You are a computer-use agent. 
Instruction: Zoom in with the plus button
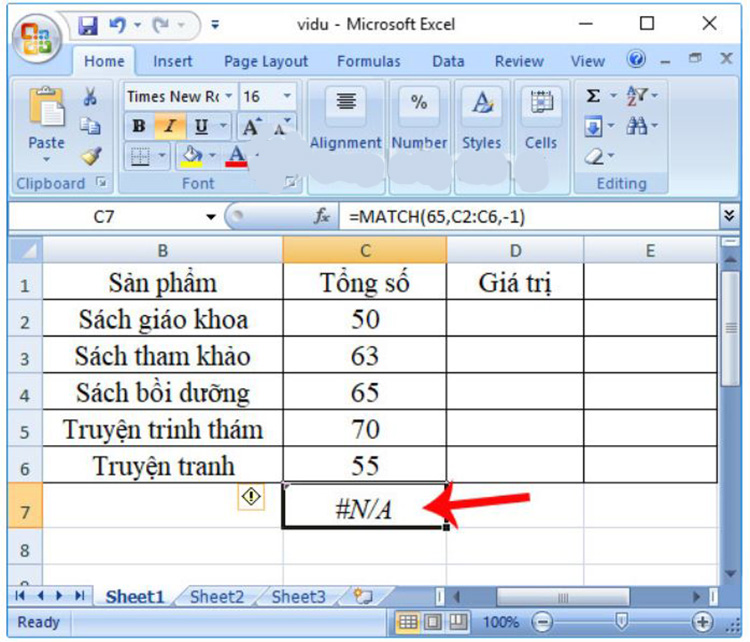point(702,622)
